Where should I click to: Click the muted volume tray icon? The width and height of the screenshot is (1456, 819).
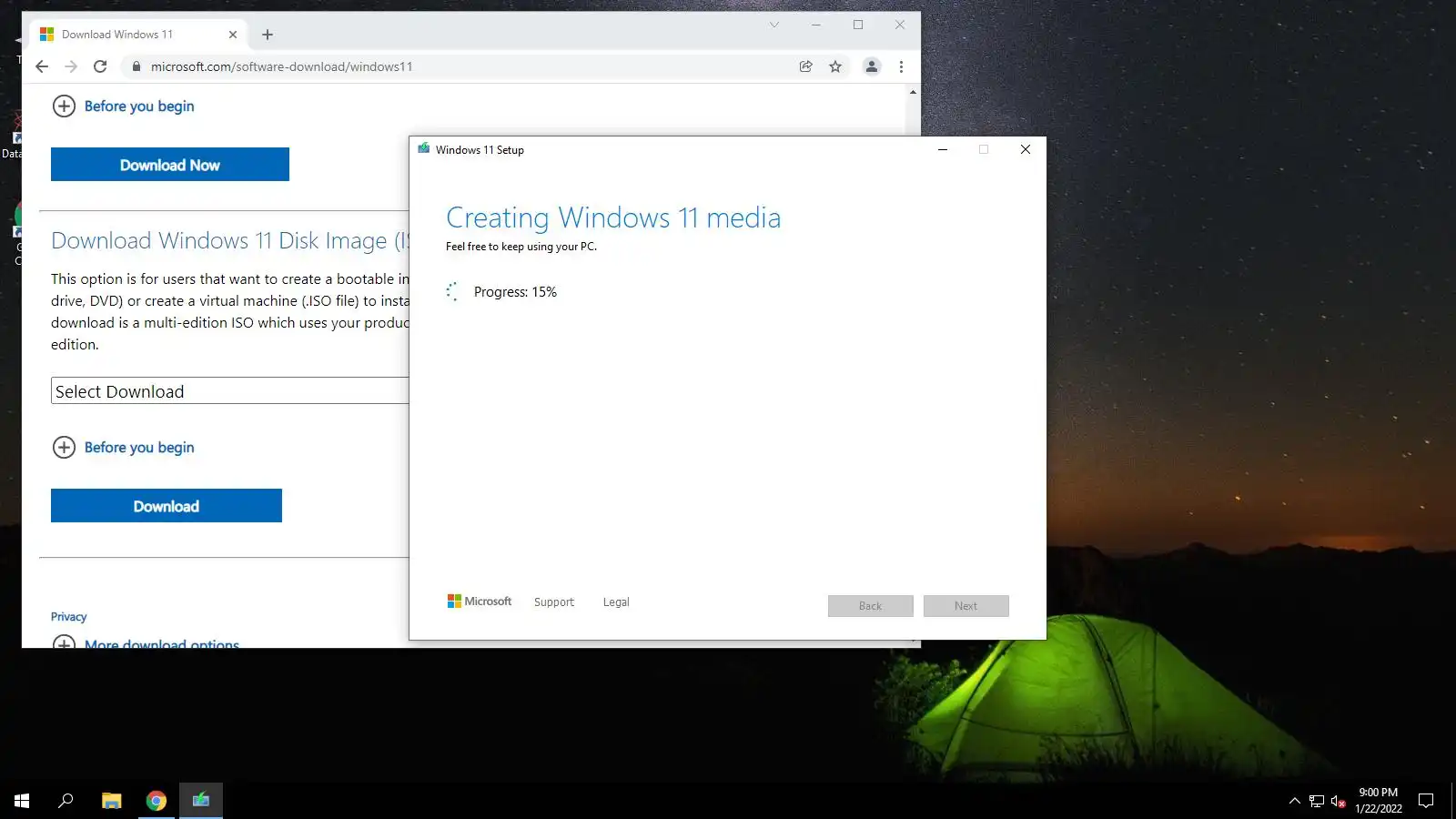coord(1339,801)
